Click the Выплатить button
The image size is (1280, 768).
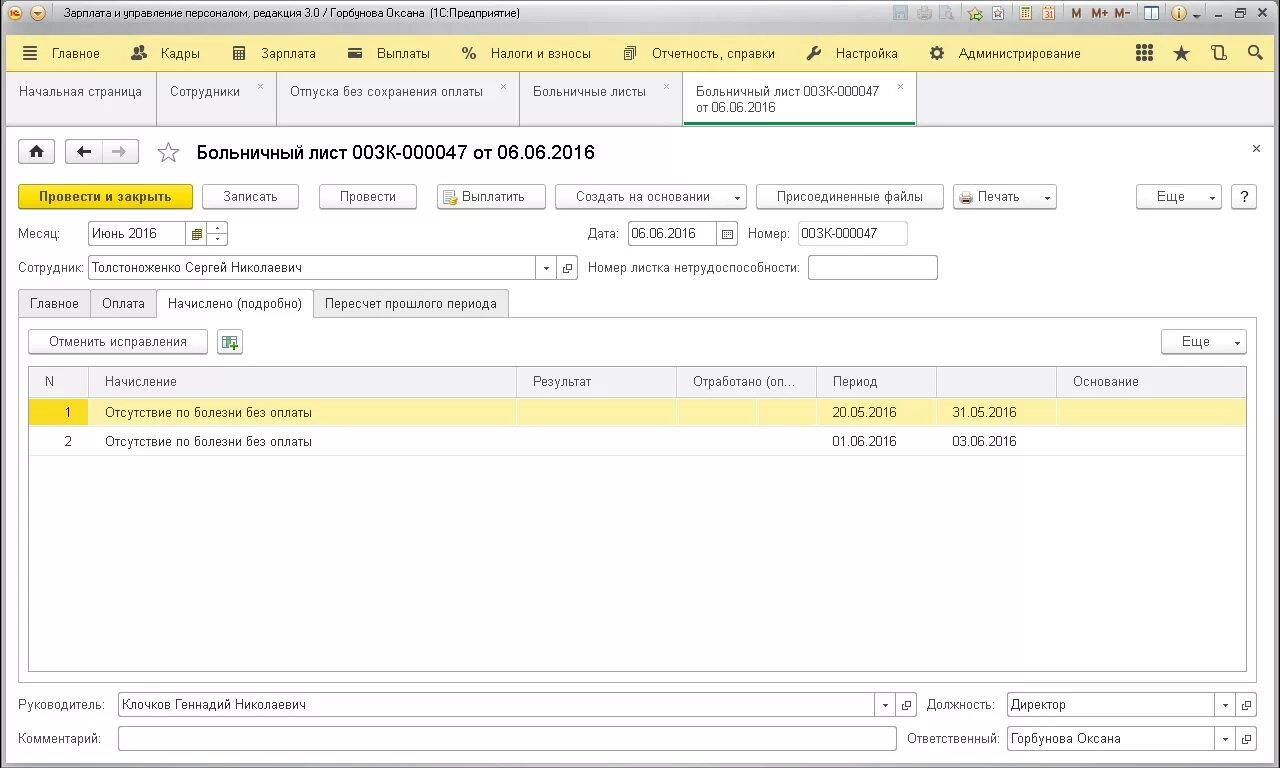pos(491,197)
